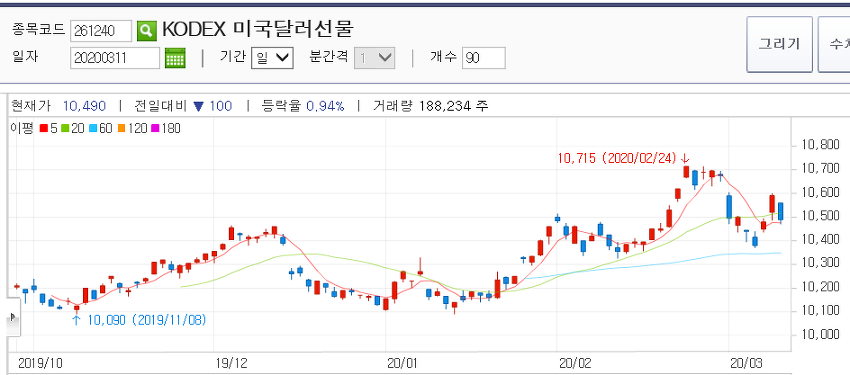Click the high marker 10,715 (2020/02/24)

click(x=623, y=158)
